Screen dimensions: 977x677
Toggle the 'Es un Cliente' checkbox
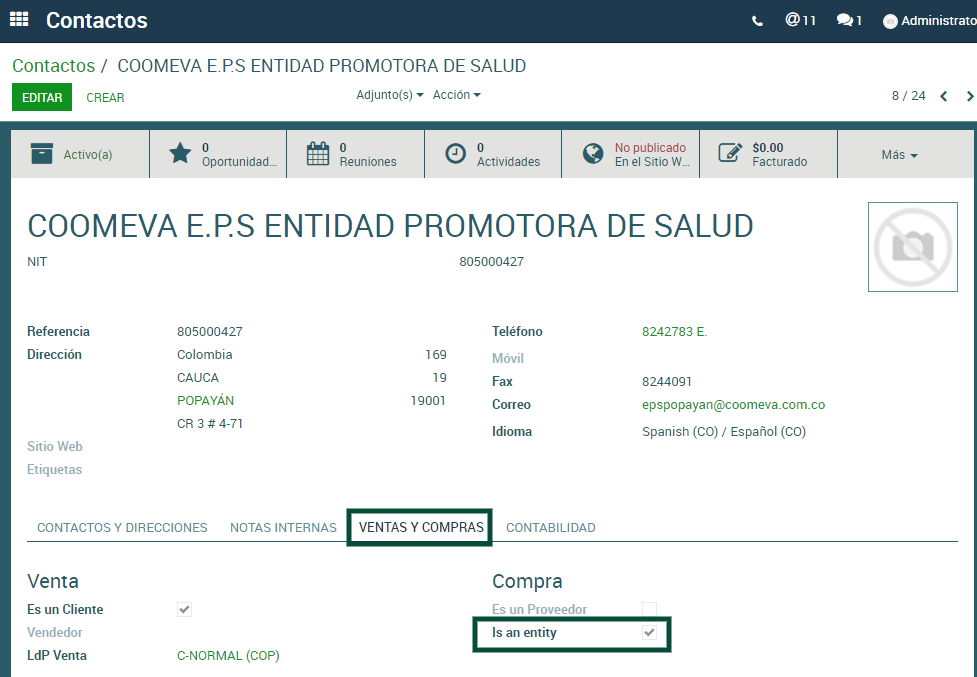184,609
